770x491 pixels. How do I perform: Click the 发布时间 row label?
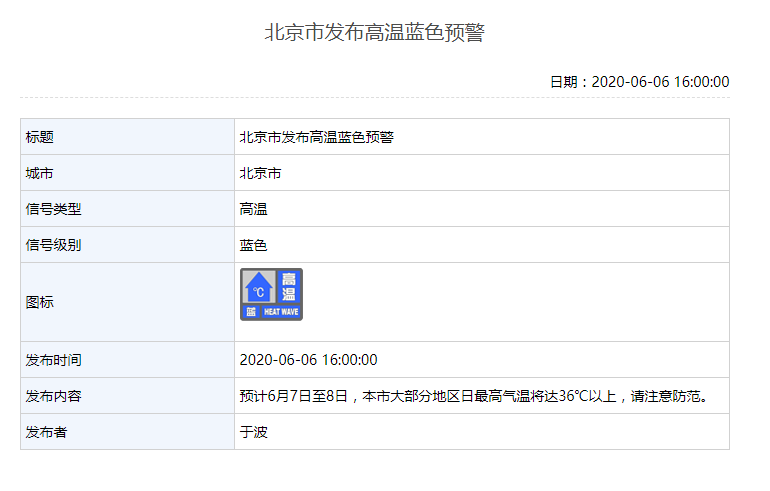tap(54, 360)
